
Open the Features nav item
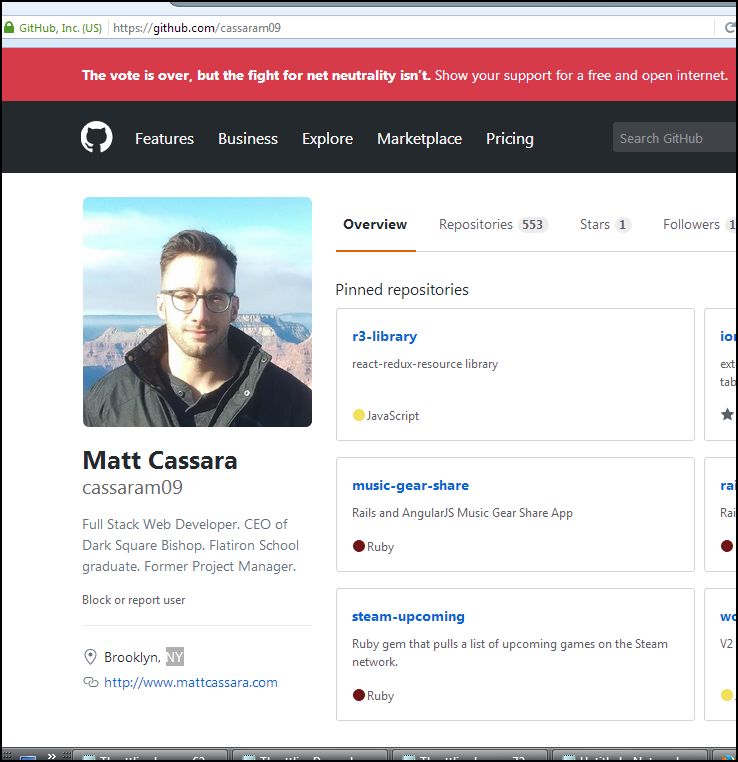pyautogui.click(x=164, y=139)
